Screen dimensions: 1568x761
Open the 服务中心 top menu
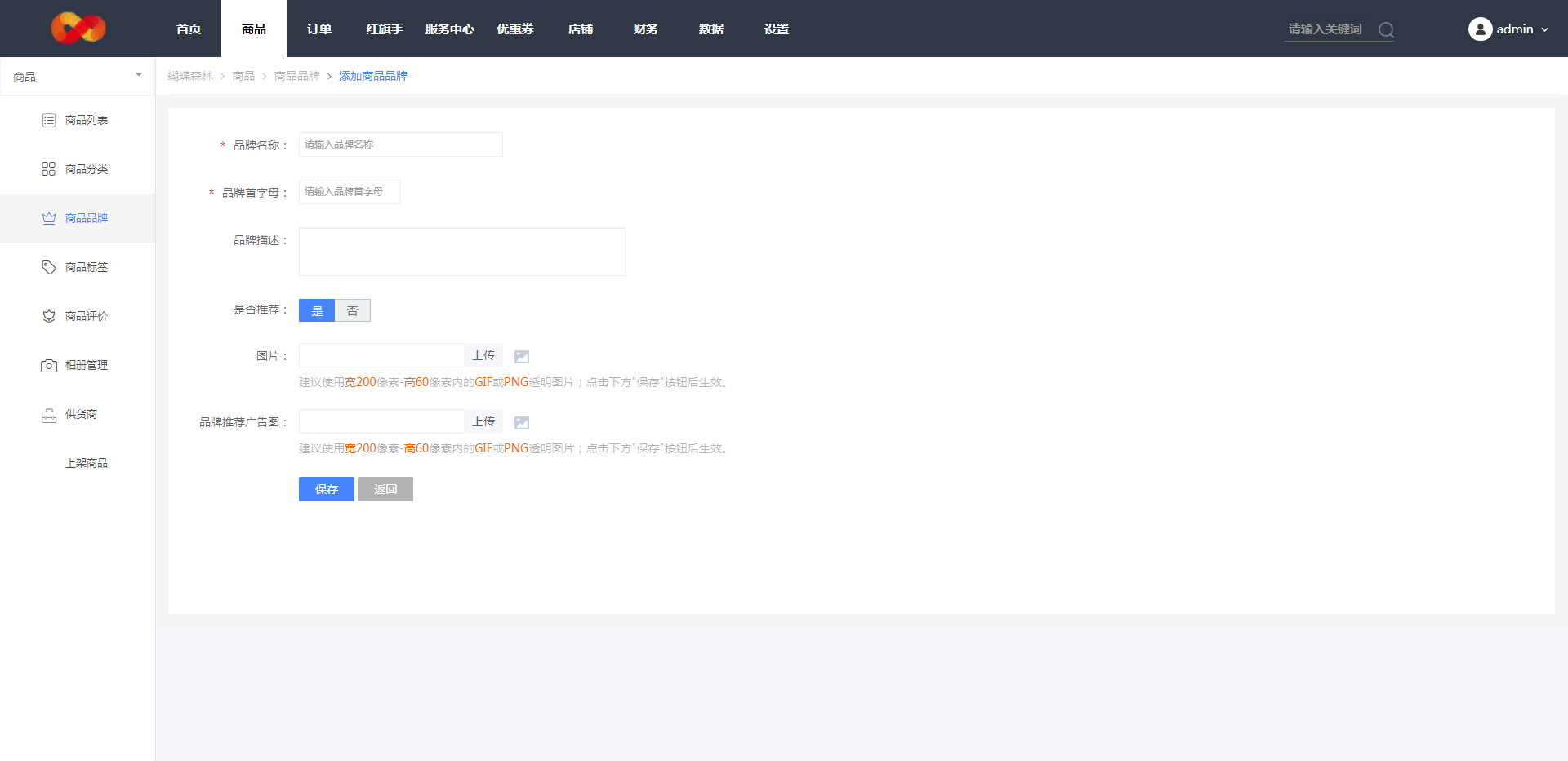click(x=450, y=29)
